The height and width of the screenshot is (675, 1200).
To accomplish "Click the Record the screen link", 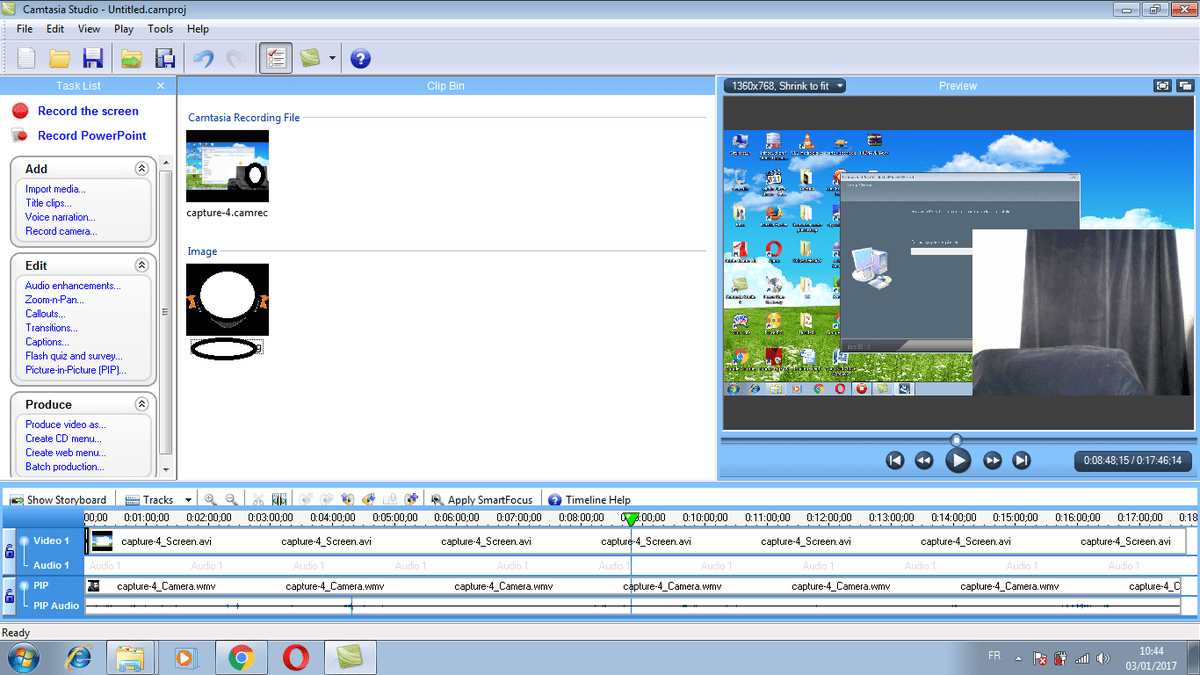I will click(88, 111).
